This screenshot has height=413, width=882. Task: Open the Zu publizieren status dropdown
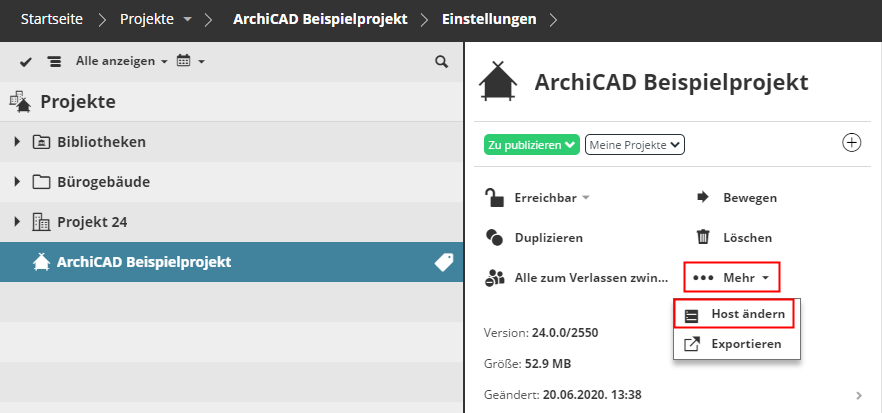point(533,145)
